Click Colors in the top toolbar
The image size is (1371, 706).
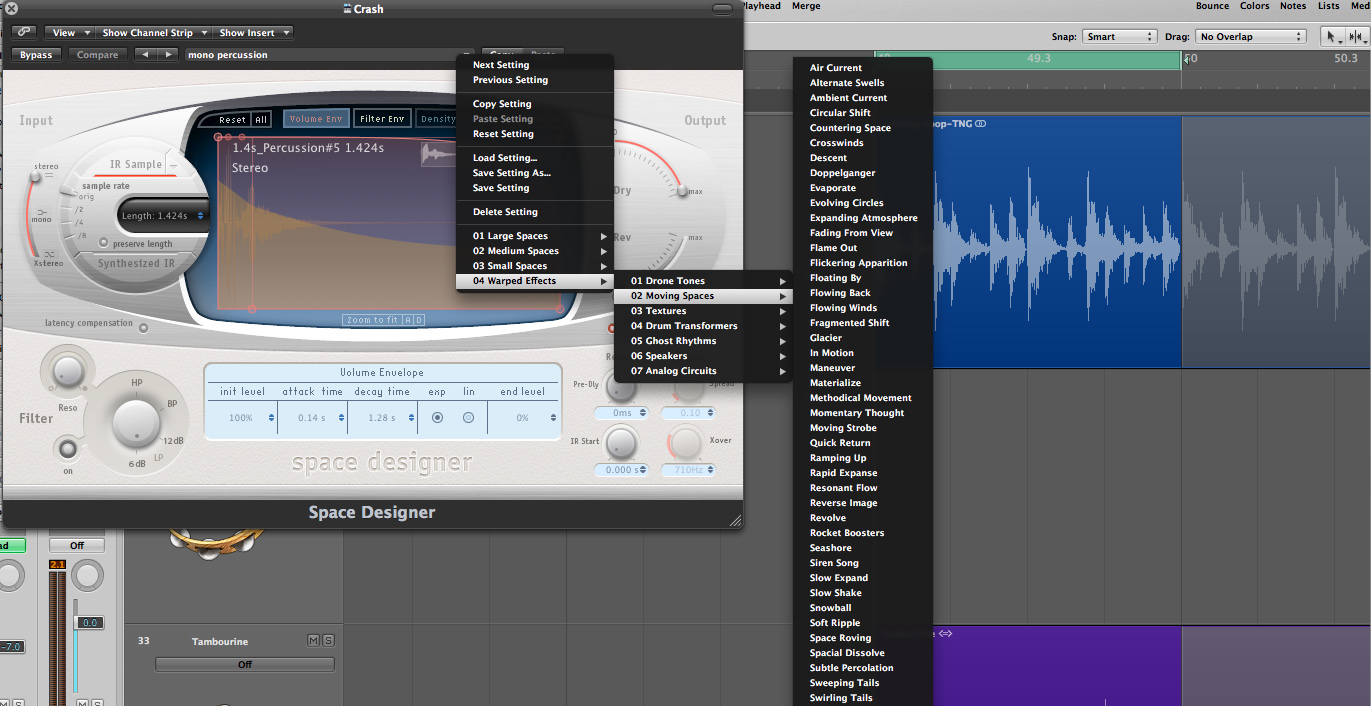click(1254, 6)
